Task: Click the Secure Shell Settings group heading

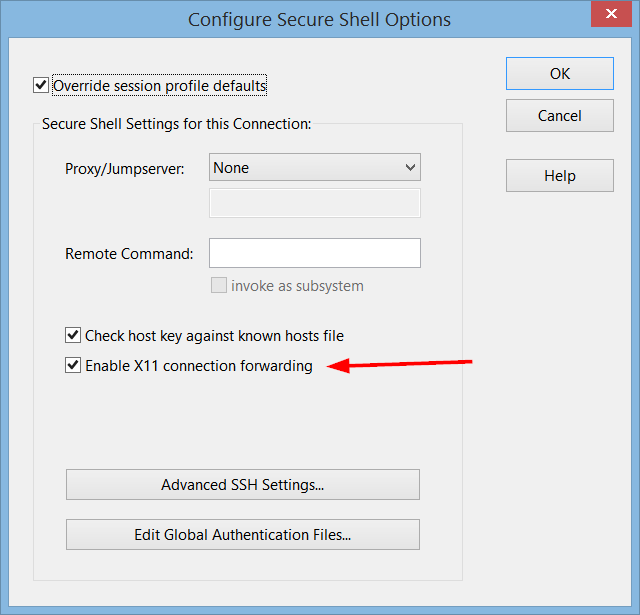Action: pyautogui.click(x=177, y=125)
